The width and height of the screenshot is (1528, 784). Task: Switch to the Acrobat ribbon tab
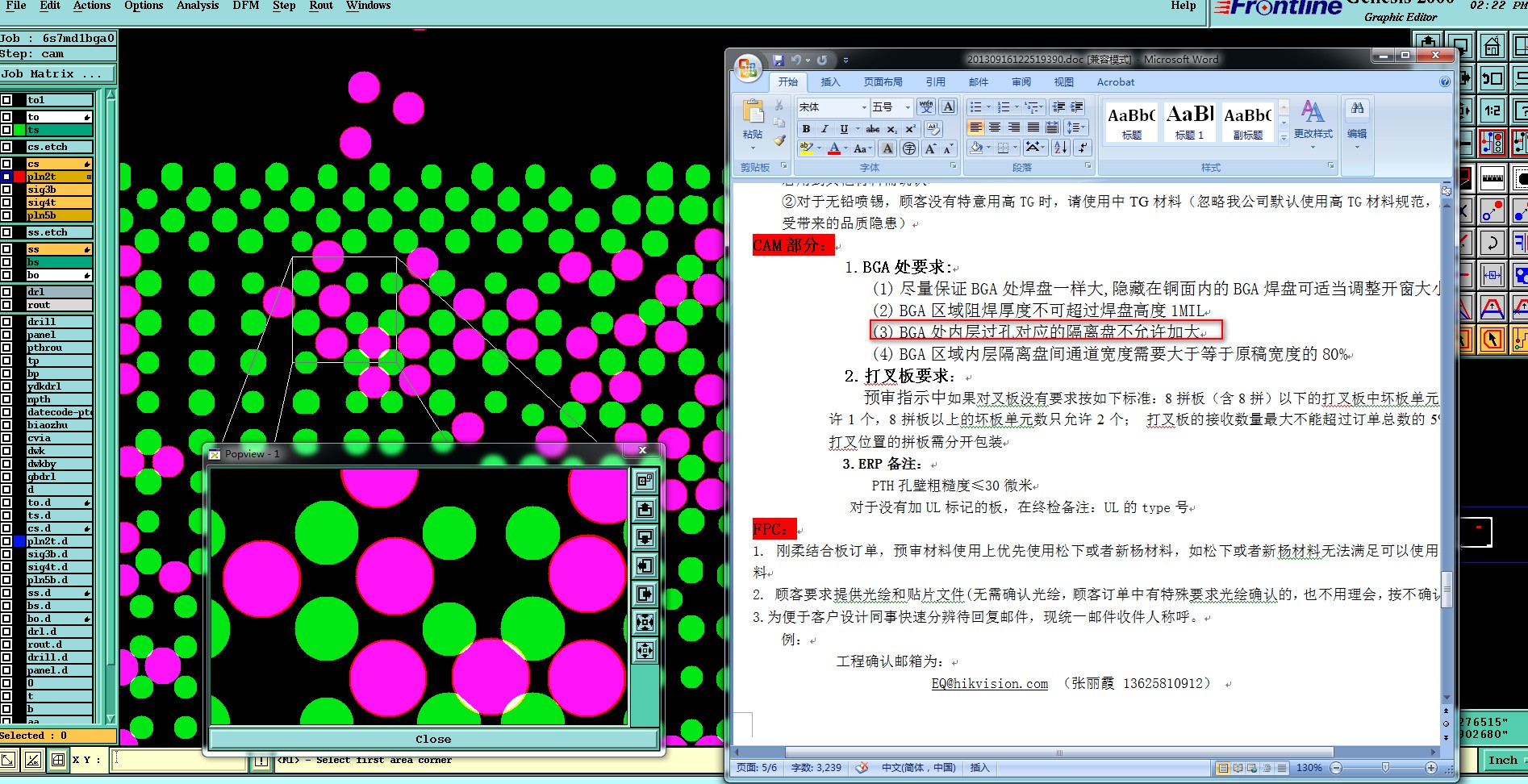pyautogui.click(x=1116, y=81)
